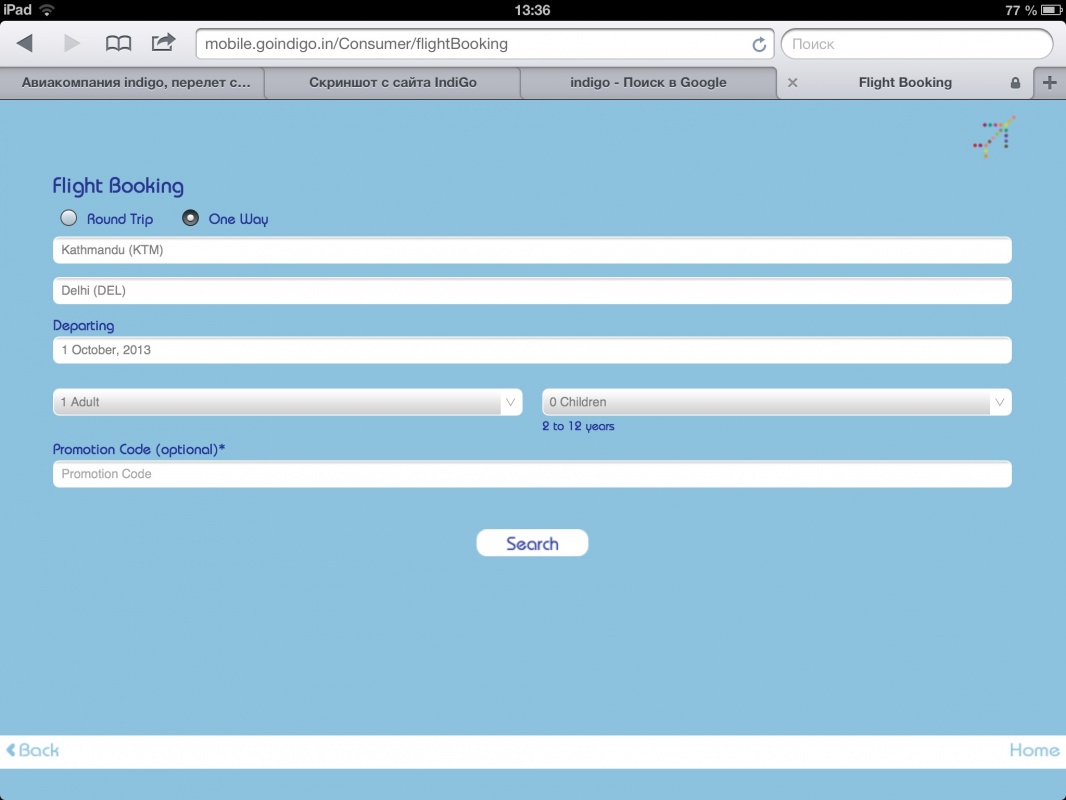The height and width of the screenshot is (800, 1066).
Task: Switch to 'Скриншот с сайта IndiGo' tab
Action: [392, 83]
